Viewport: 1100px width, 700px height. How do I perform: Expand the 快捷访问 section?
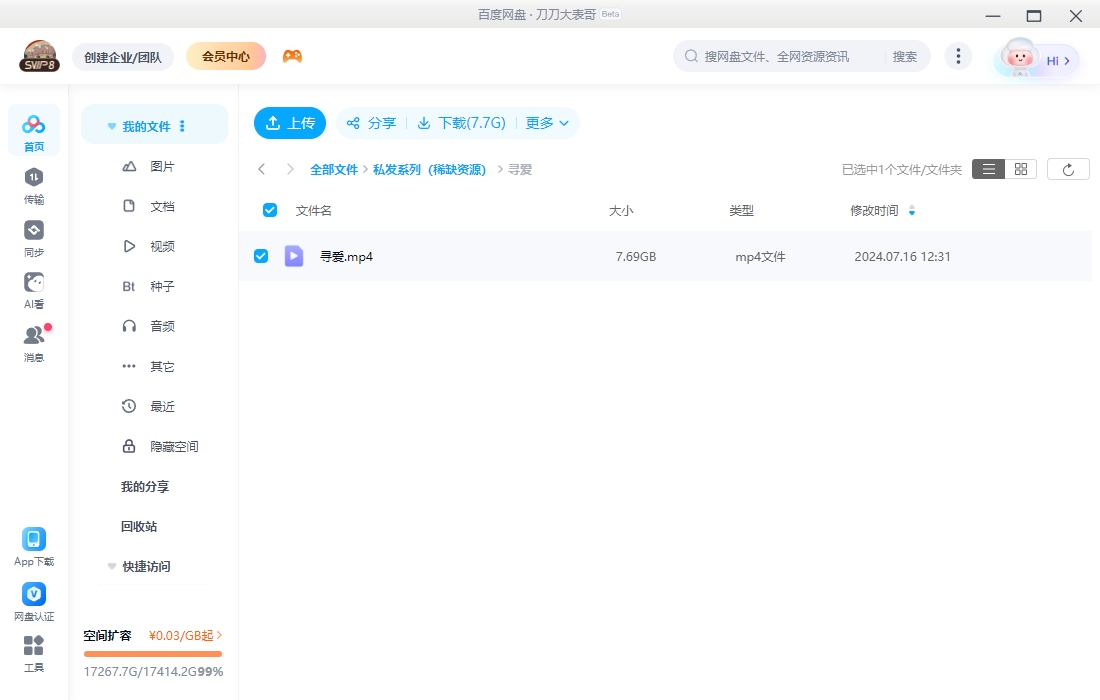[111, 566]
